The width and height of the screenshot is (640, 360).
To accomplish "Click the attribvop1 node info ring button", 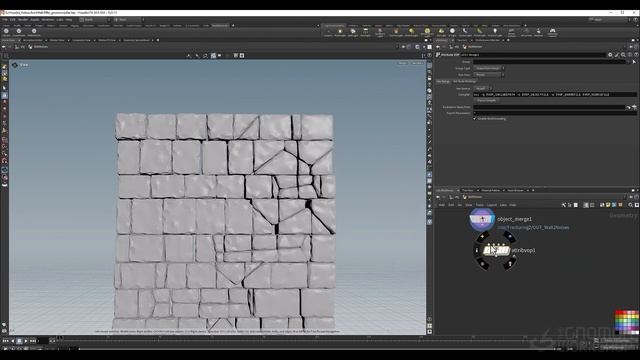I will click(x=477, y=250).
